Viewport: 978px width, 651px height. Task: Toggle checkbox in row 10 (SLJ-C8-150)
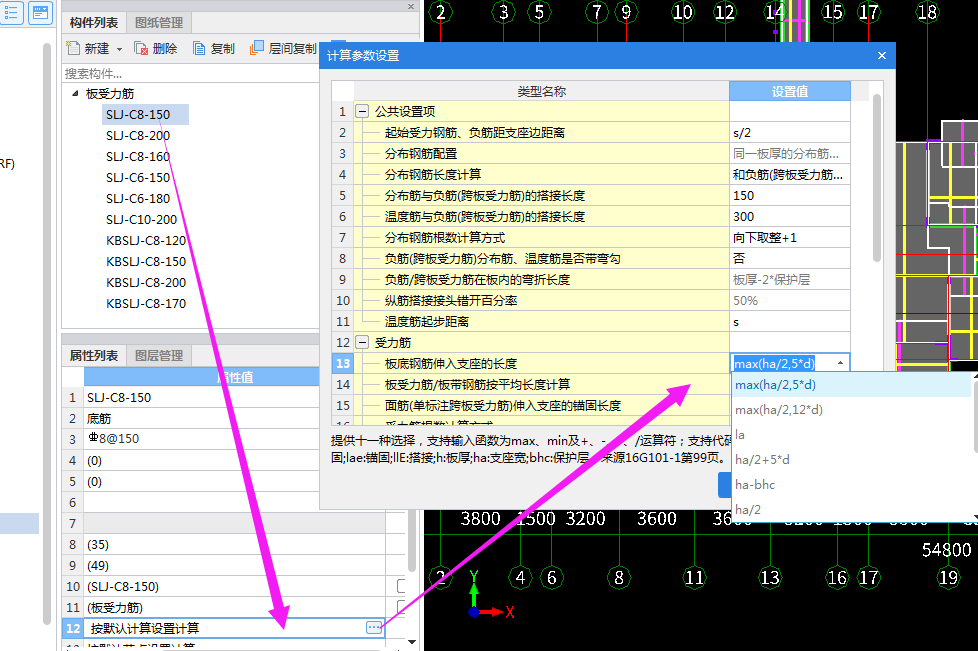tap(401, 586)
